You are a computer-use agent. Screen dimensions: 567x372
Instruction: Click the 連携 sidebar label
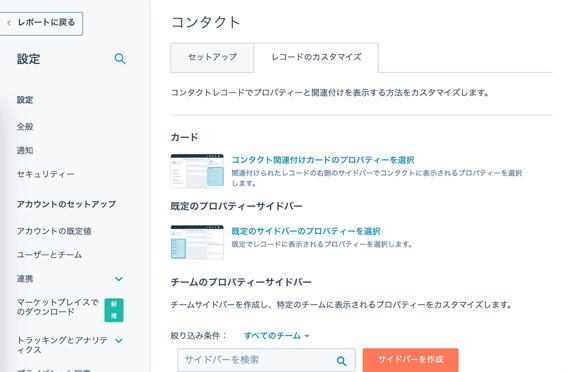pyautogui.click(x=25, y=279)
